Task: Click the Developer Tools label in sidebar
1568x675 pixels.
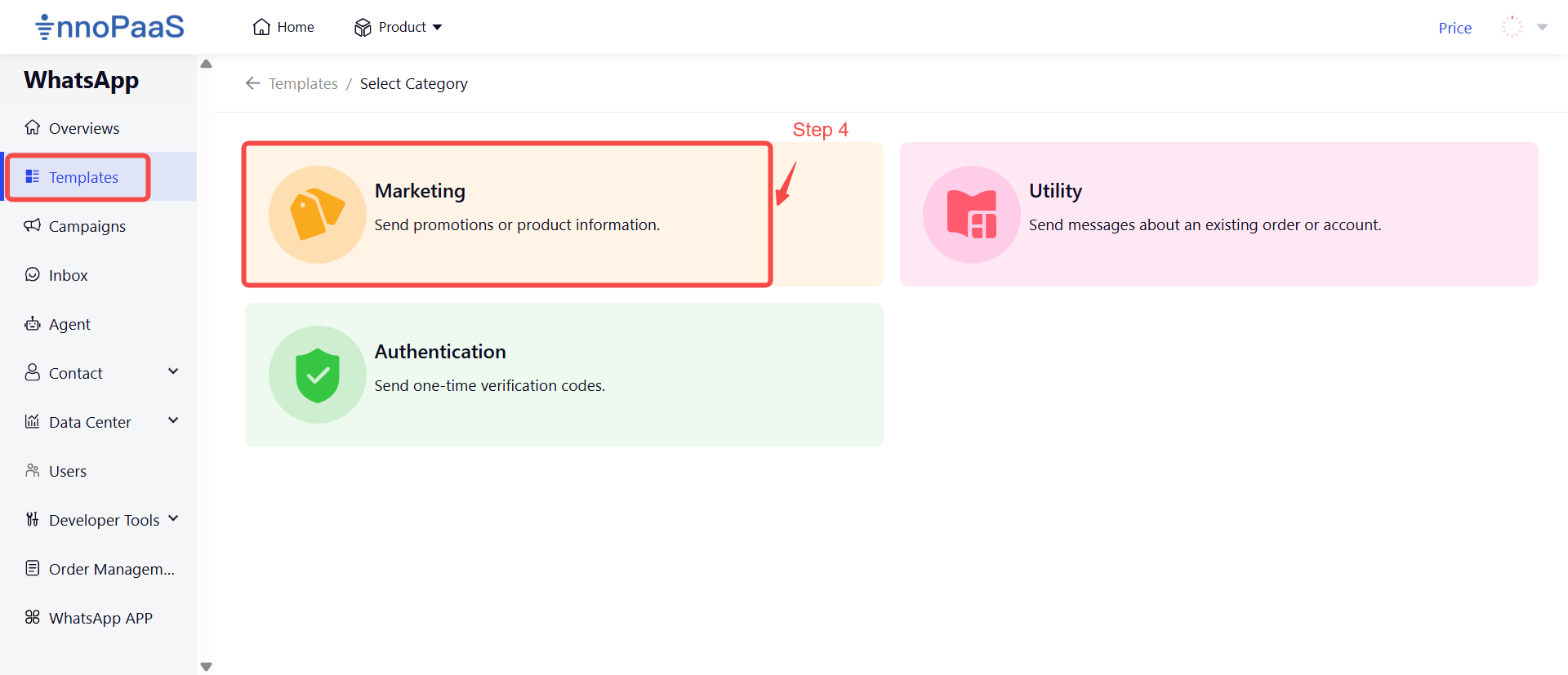Action: [105, 520]
